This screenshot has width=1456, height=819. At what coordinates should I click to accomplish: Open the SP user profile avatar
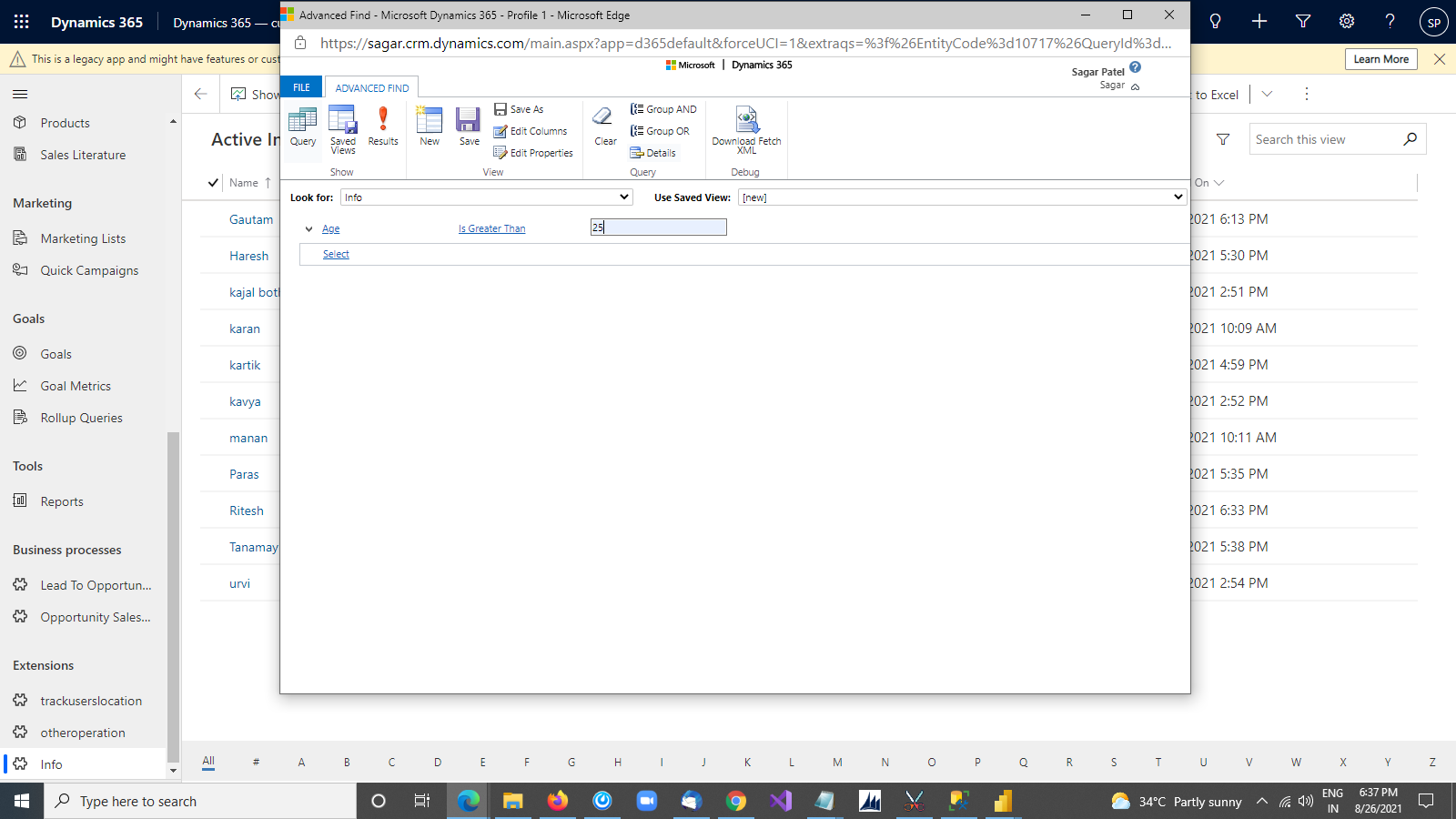[x=1434, y=22]
